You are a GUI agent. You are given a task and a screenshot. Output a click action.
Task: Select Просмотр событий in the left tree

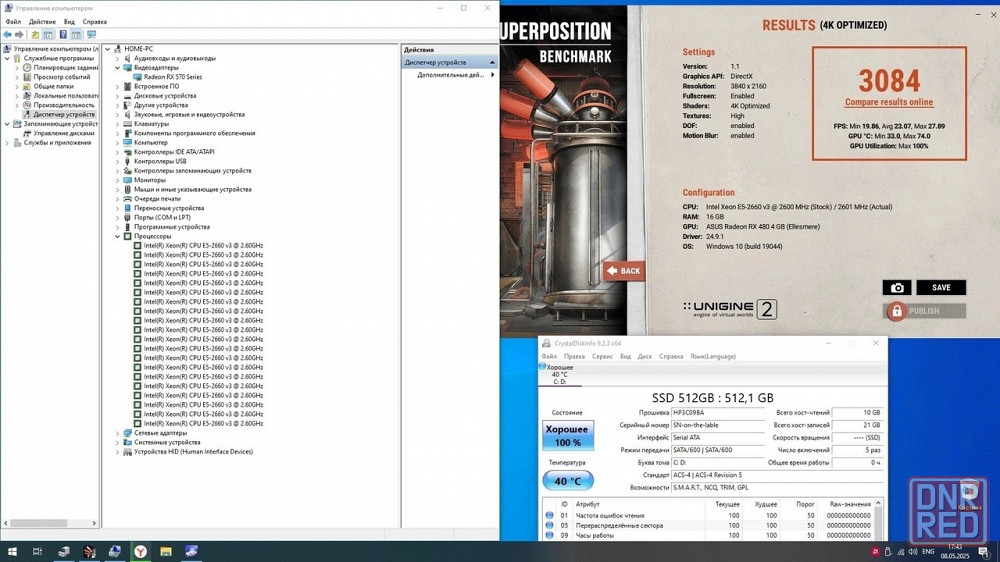[62, 77]
